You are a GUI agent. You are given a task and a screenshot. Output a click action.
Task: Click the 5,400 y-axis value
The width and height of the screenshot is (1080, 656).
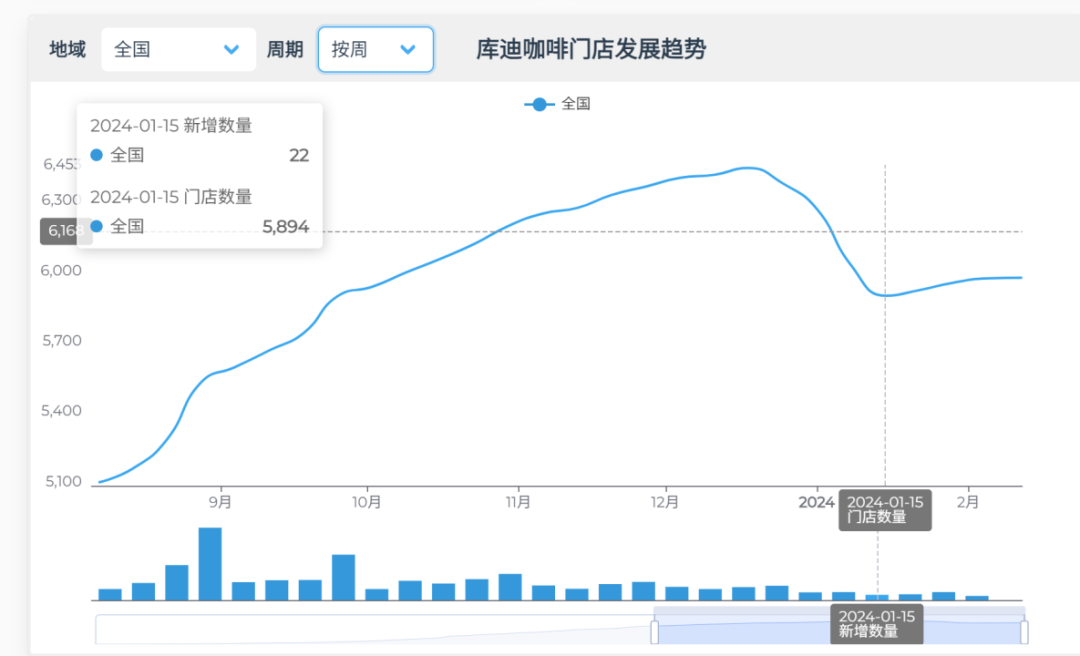pyautogui.click(x=61, y=411)
